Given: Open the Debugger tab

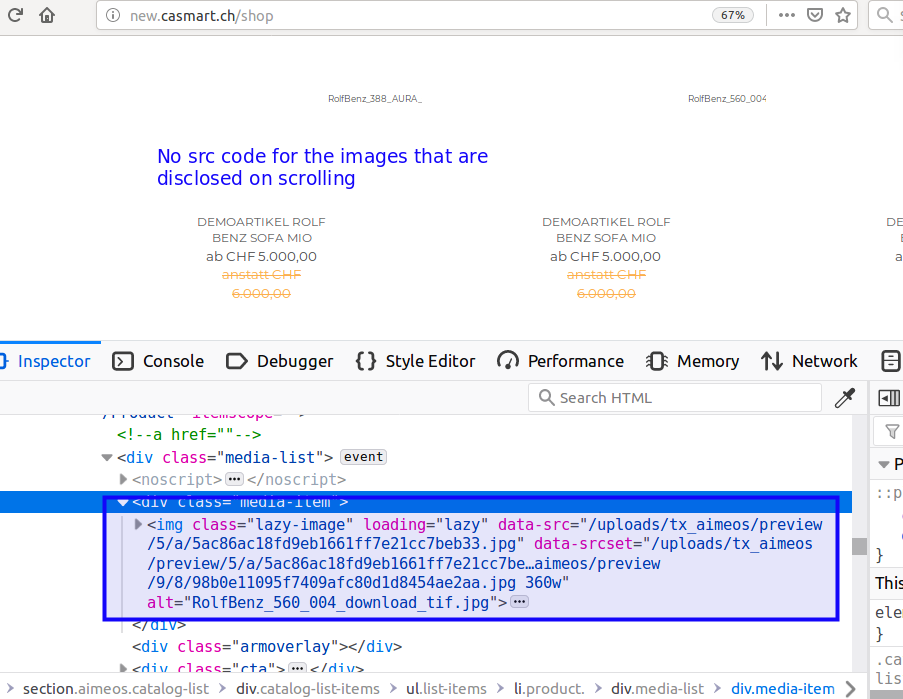Looking at the screenshot, I should (x=280, y=361).
